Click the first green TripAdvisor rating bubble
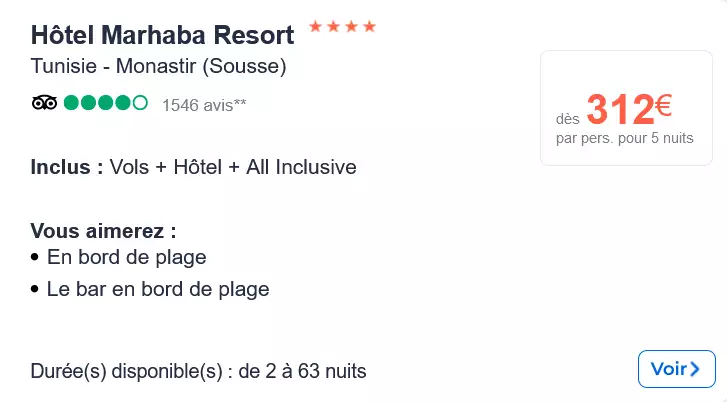 [72, 102]
